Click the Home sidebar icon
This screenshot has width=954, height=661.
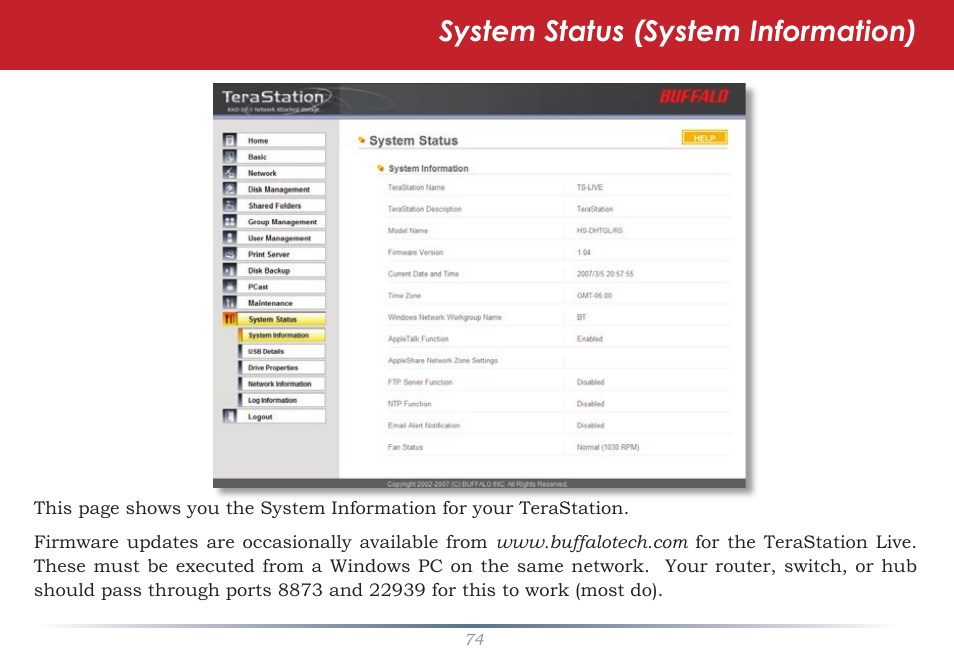tap(229, 140)
